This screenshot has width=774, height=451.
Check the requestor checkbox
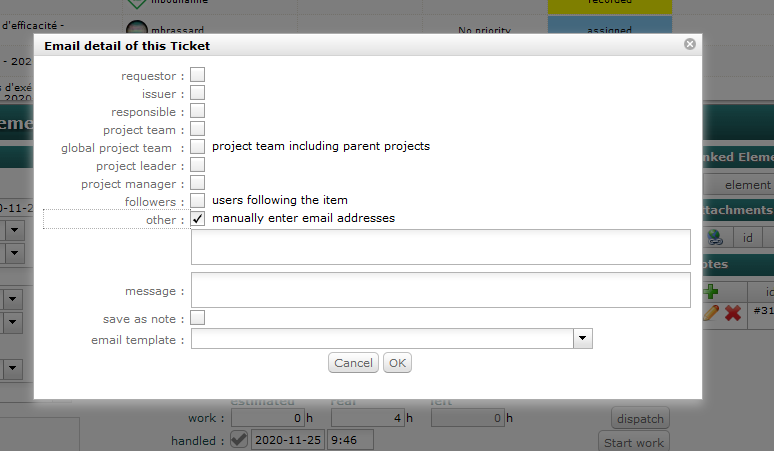pos(198,74)
